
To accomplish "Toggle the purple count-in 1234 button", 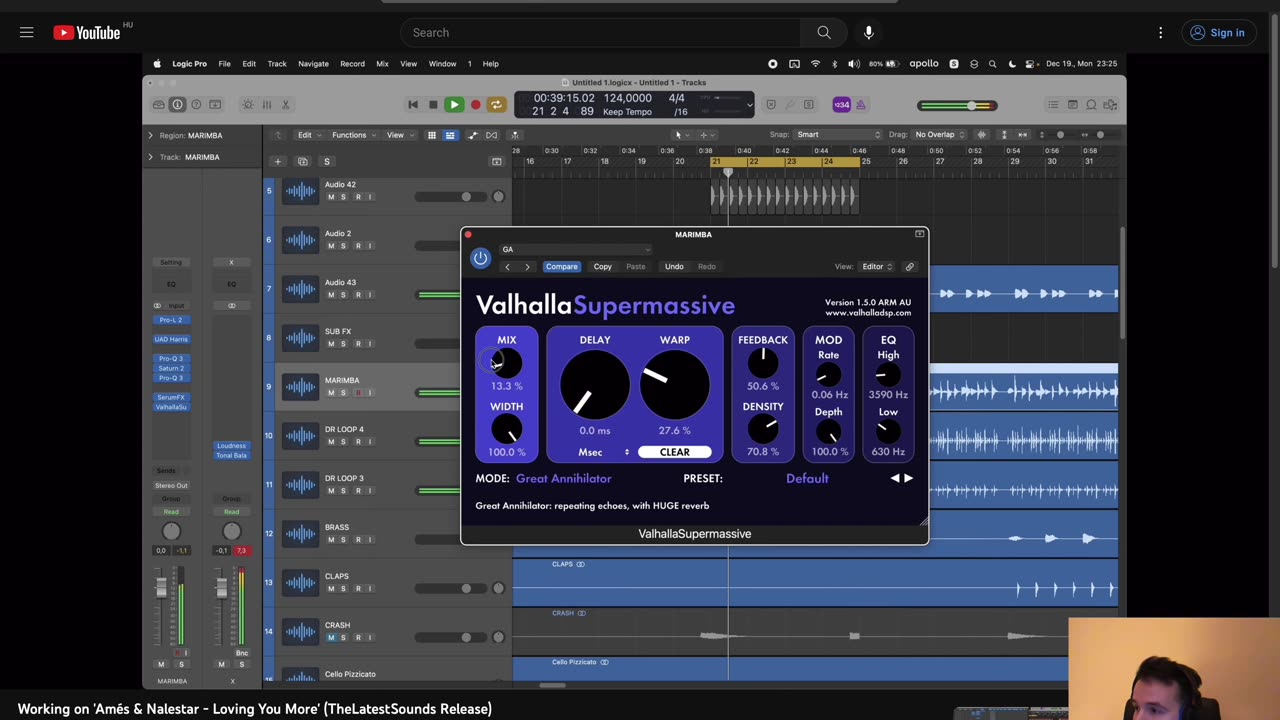I will [841, 104].
